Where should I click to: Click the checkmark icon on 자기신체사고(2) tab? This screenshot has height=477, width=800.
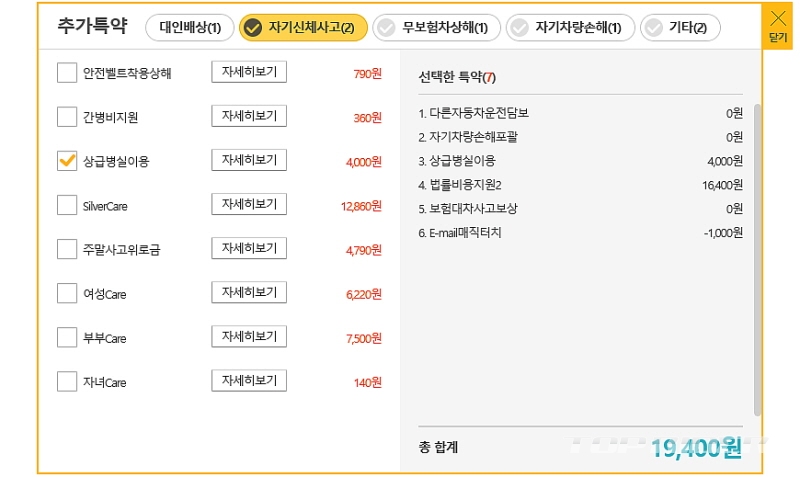tap(253, 28)
